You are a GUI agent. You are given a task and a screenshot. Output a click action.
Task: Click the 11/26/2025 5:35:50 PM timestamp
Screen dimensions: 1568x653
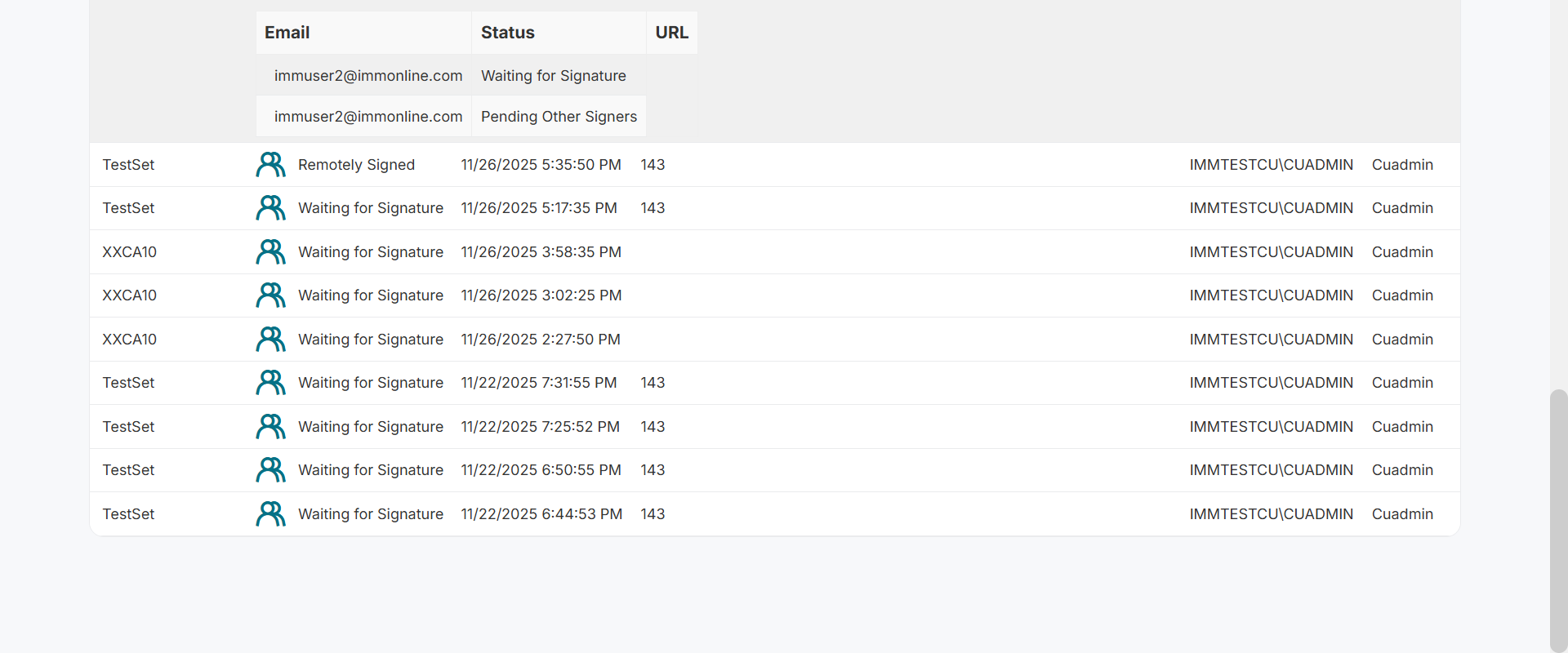click(541, 165)
